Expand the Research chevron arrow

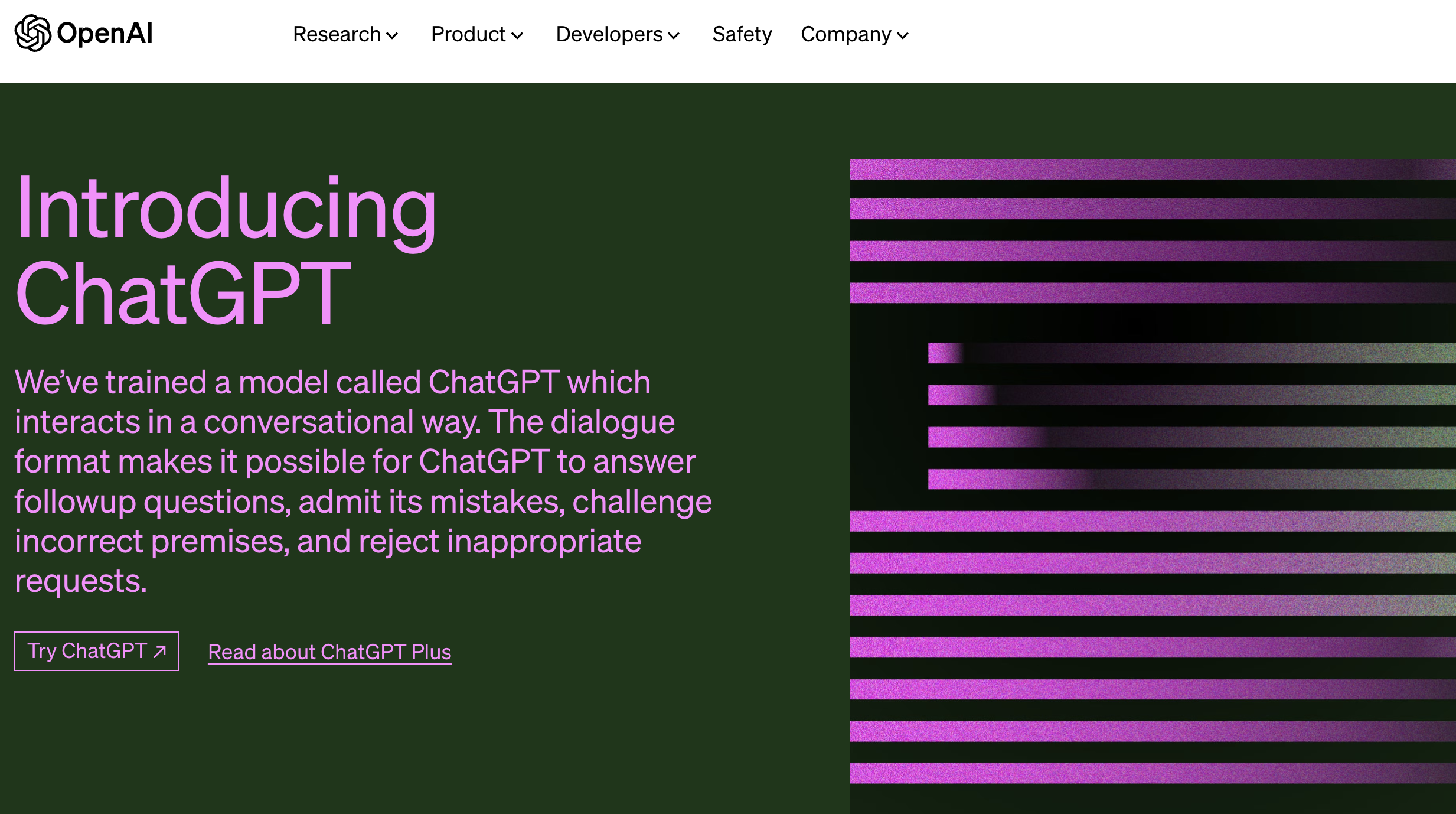tap(392, 35)
